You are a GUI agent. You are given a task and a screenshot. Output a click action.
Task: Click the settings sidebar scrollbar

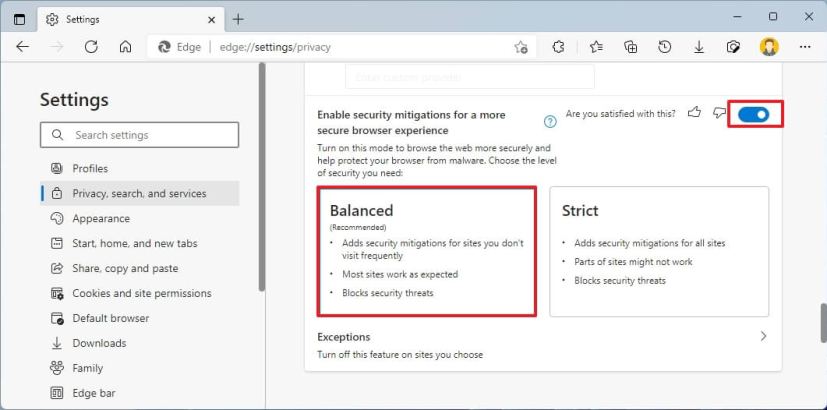(x=262, y=177)
